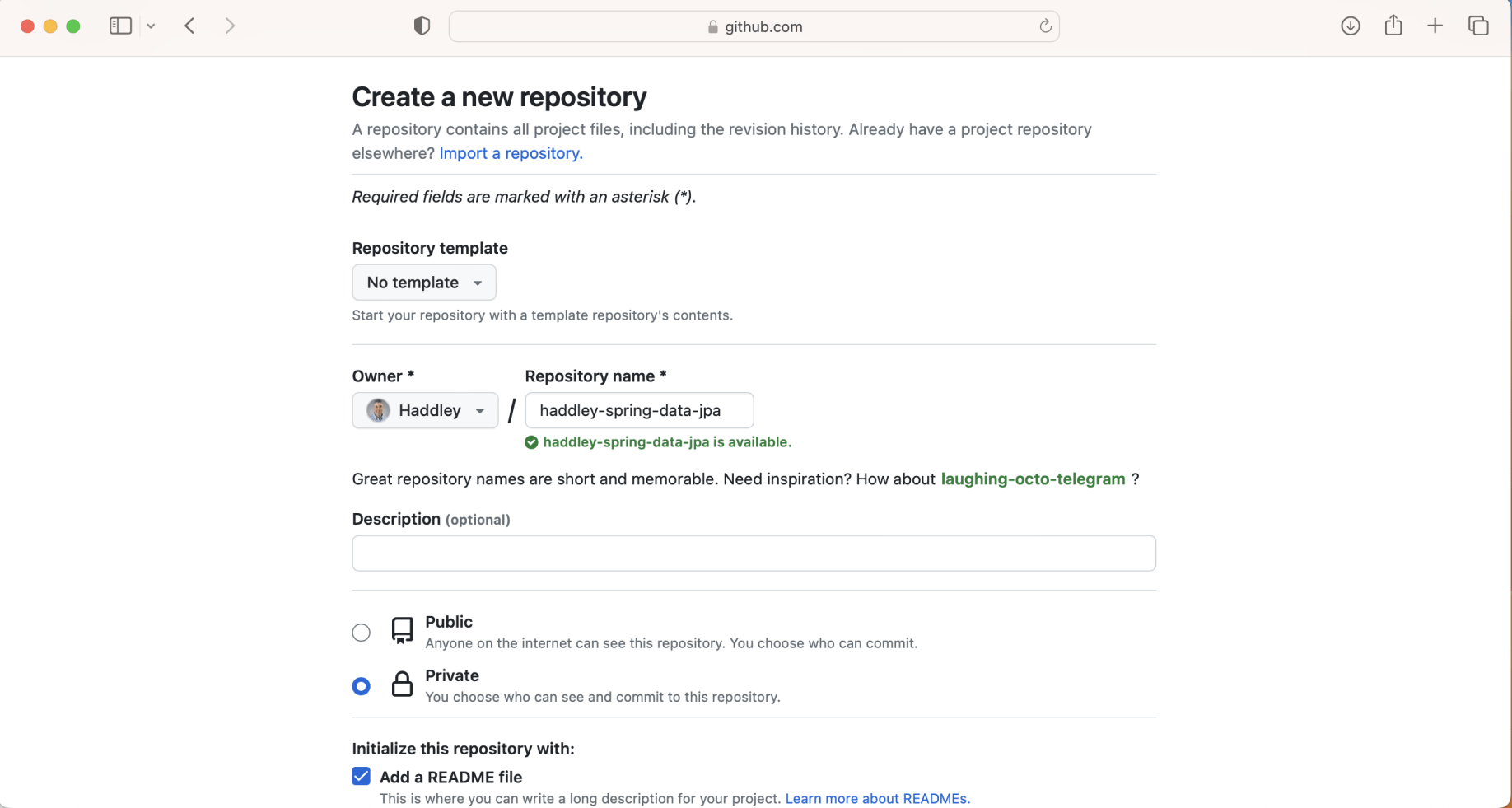Click the github.com address bar
Screen dimensions: 1512x808
click(x=754, y=26)
